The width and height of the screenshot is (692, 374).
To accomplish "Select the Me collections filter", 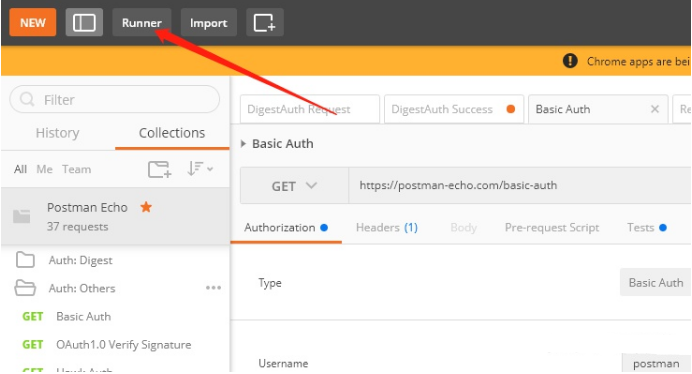I will 45,169.
